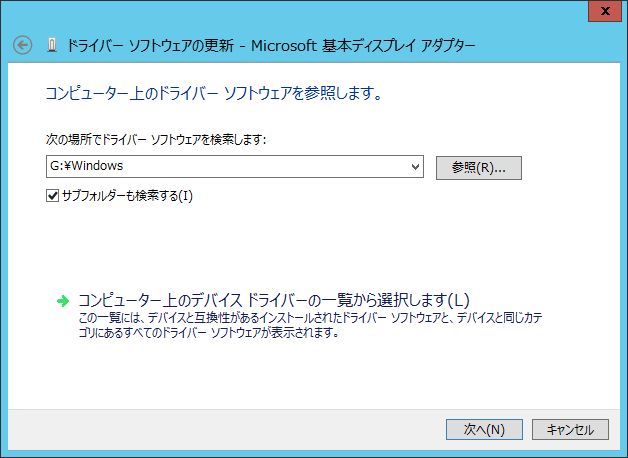Click empty space inside the path combo box
The image size is (628, 458).
[264, 167]
